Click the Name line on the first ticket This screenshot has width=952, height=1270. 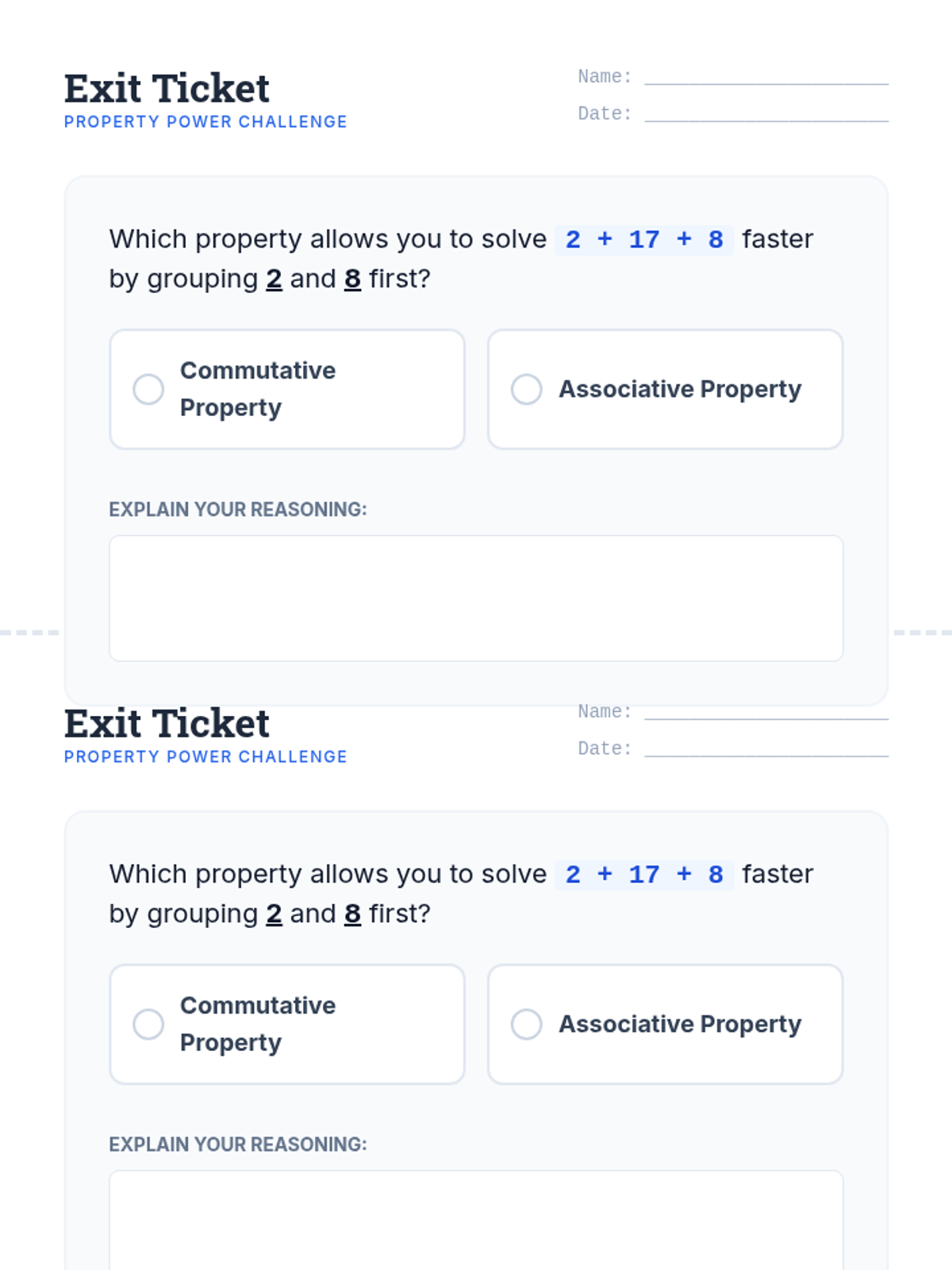pos(766,76)
